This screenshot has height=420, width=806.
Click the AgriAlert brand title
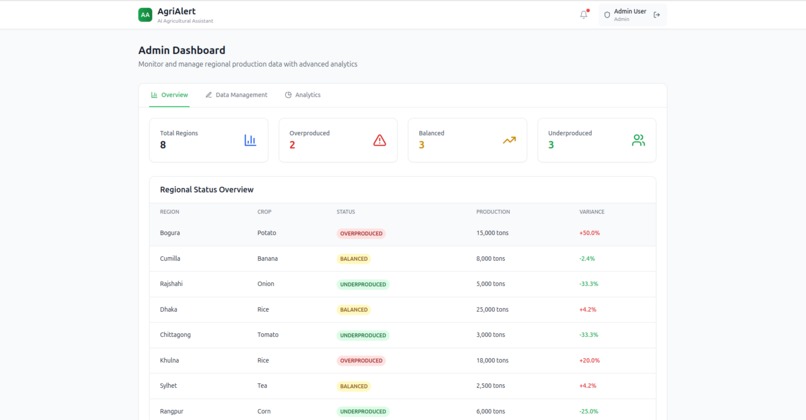point(176,11)
